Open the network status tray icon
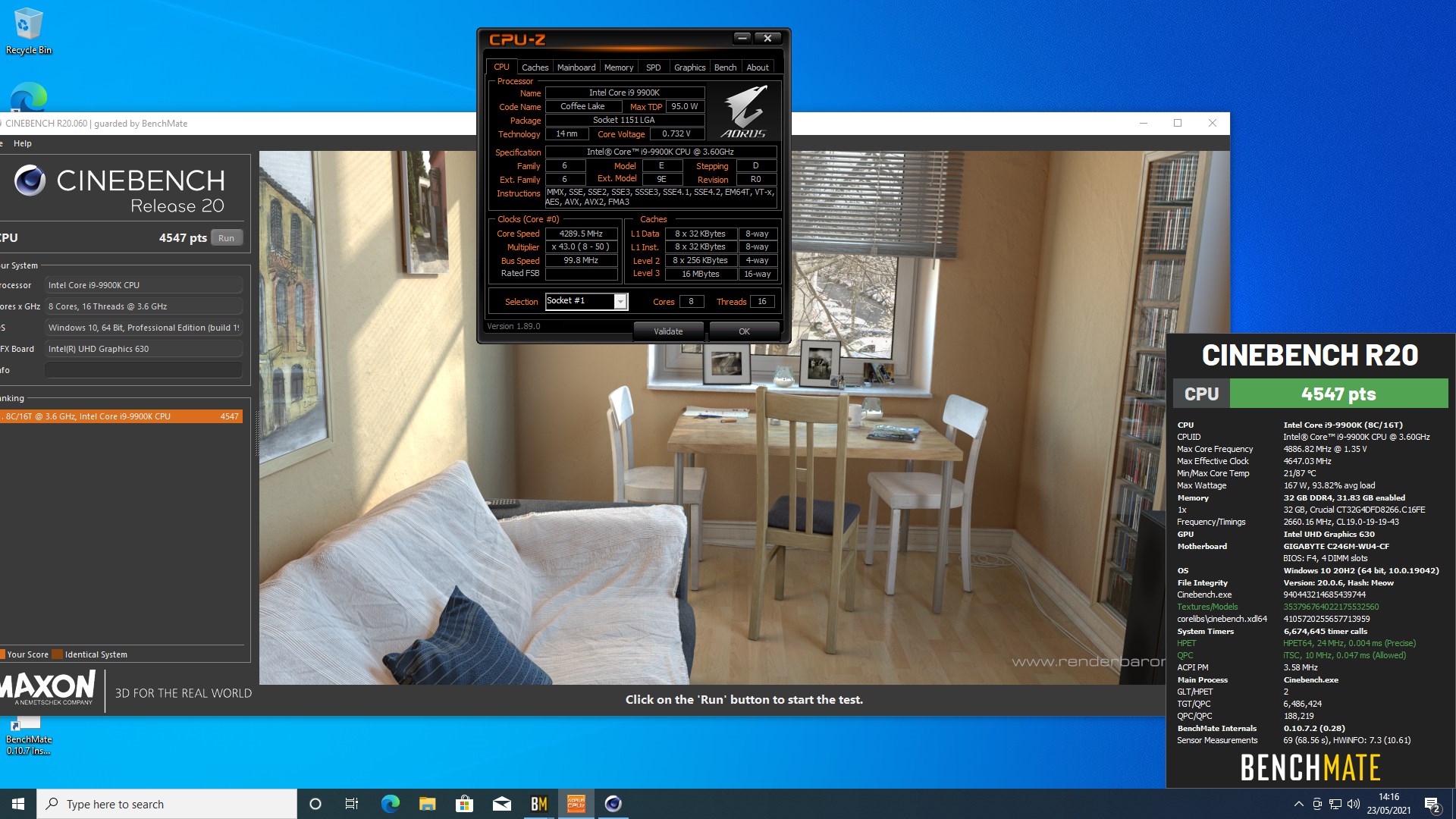Viewport: 1456px width, 819px height. click(x=1335, y=804)
